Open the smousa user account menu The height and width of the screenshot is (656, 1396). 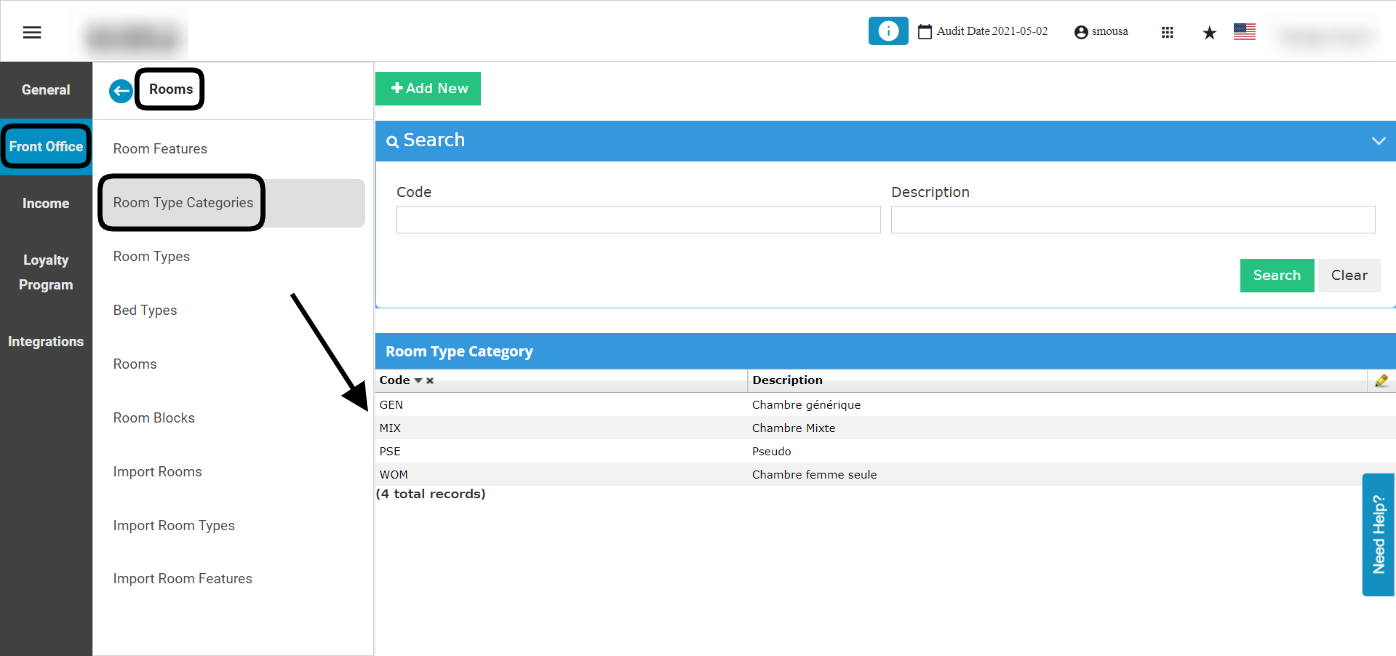1101,32
